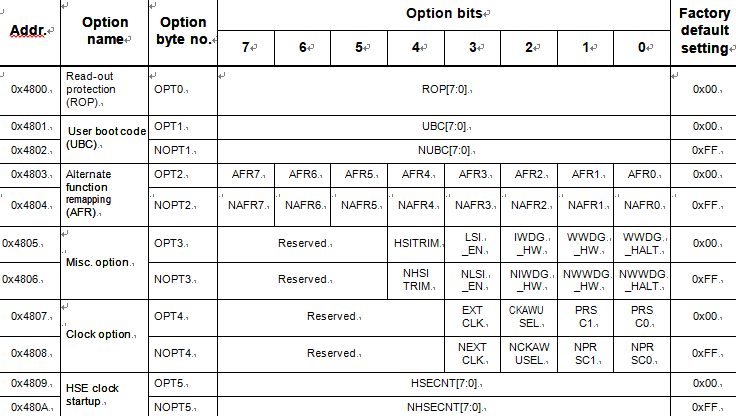The width and height of the screenshot is (736, 416).
Task: Select the NOPT4 option byte cell
Action: pyautogui.click(x=183, y=354)
